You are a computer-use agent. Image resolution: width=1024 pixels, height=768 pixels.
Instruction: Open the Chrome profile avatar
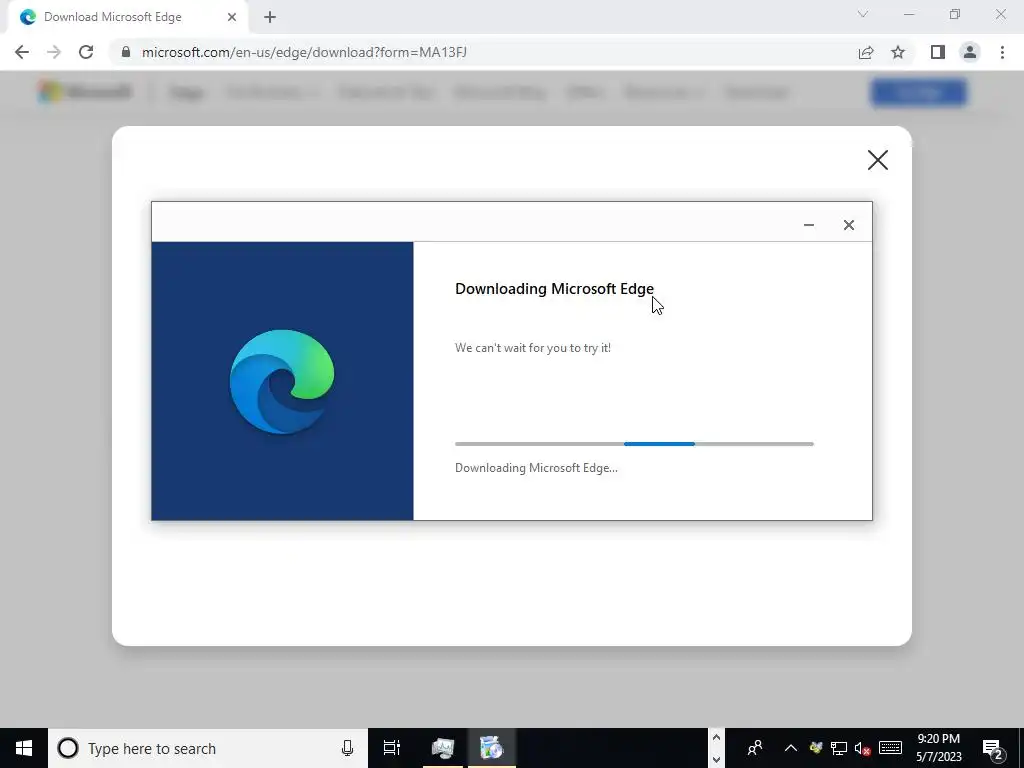point(970,52)
